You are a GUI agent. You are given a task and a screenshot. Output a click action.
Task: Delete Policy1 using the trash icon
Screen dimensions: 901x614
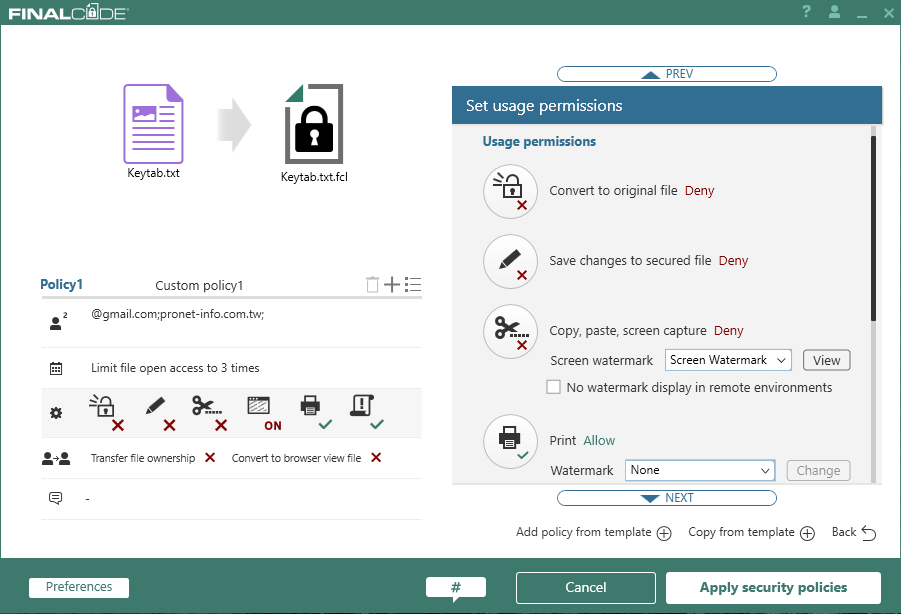tap(372, 285)
